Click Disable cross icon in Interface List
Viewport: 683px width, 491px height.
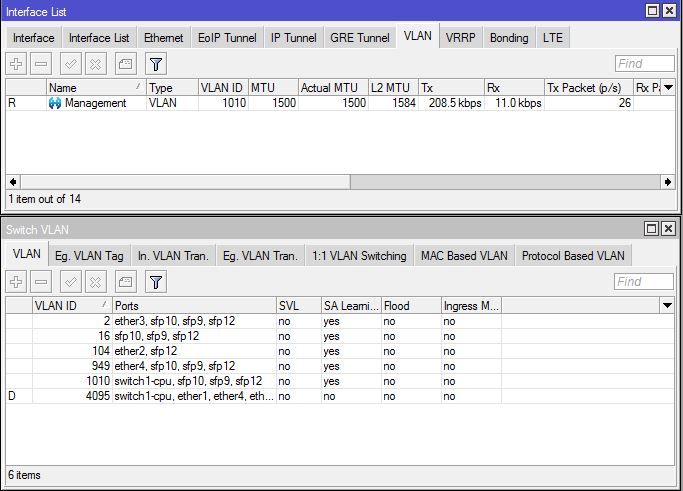(x=95, y=64)
